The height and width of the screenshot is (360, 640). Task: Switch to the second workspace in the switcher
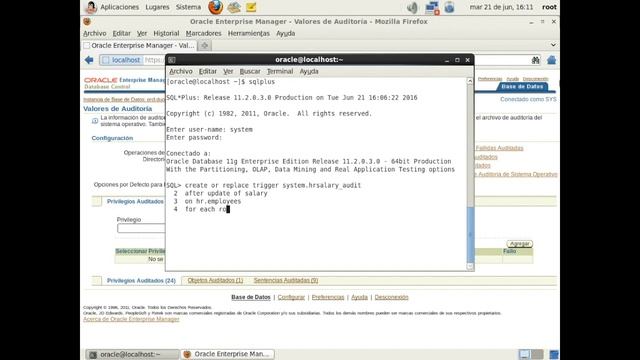click(x=538, y=354)
